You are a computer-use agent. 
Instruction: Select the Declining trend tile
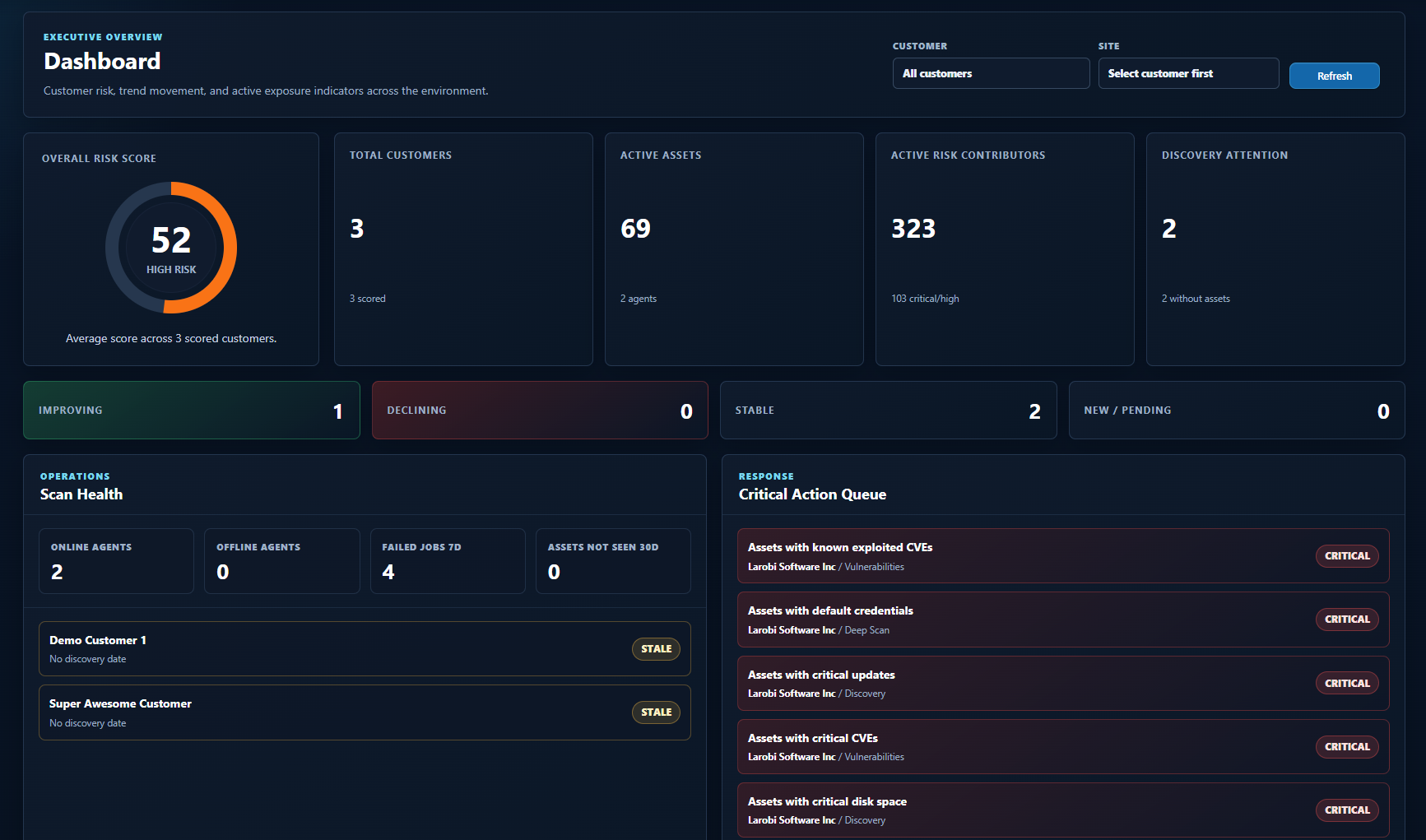point(540,410)
